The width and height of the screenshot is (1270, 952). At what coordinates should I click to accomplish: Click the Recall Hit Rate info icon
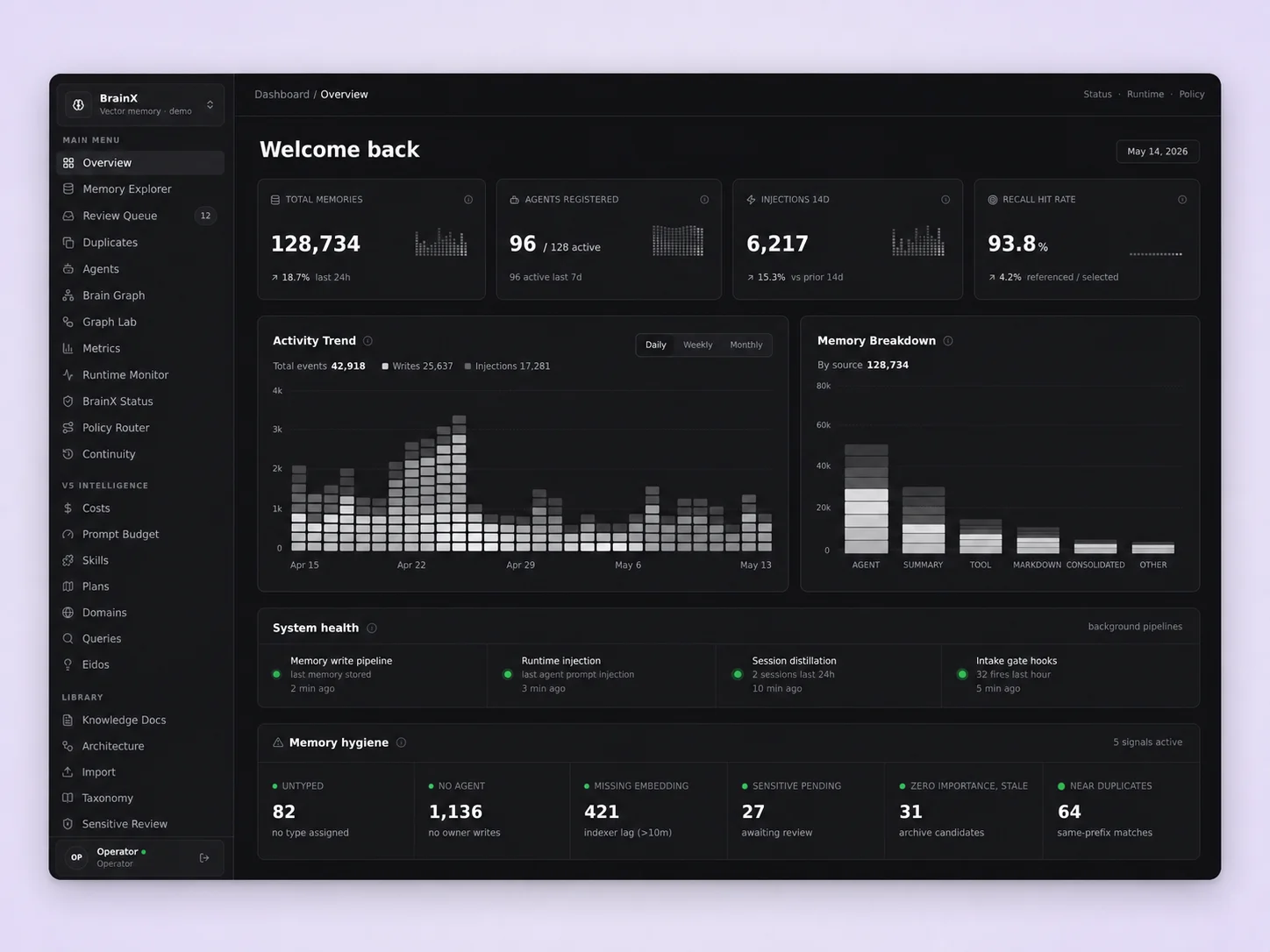[1182, 200]
